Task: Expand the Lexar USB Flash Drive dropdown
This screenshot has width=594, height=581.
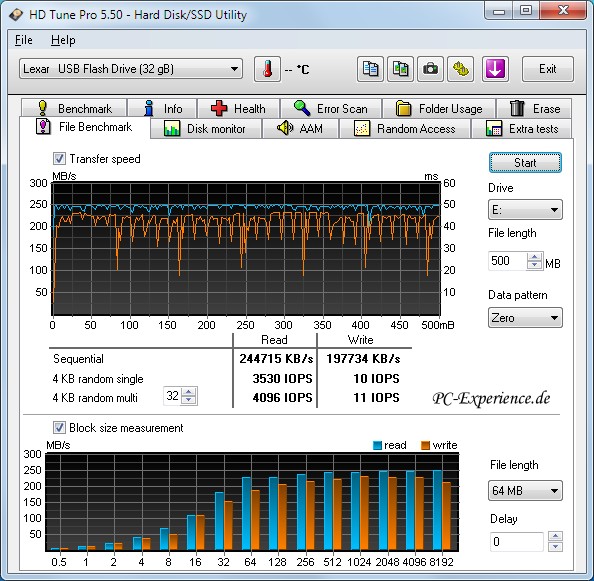Action: point(131,69)
